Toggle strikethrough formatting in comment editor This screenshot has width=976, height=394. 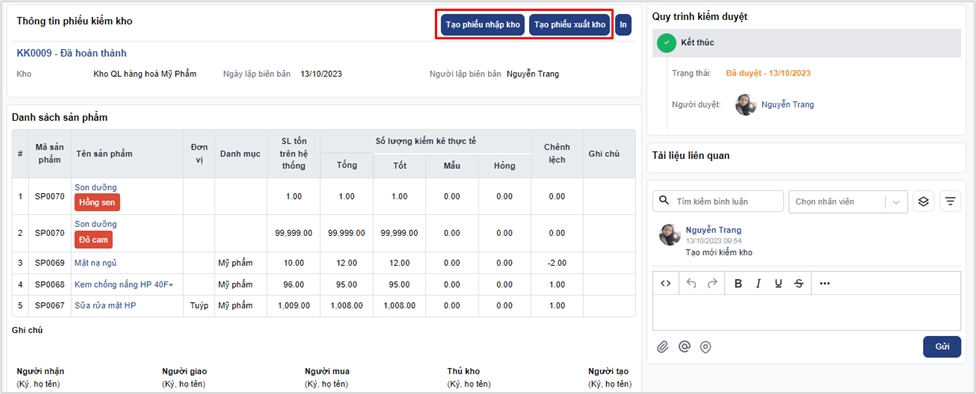tap(799, 283)
